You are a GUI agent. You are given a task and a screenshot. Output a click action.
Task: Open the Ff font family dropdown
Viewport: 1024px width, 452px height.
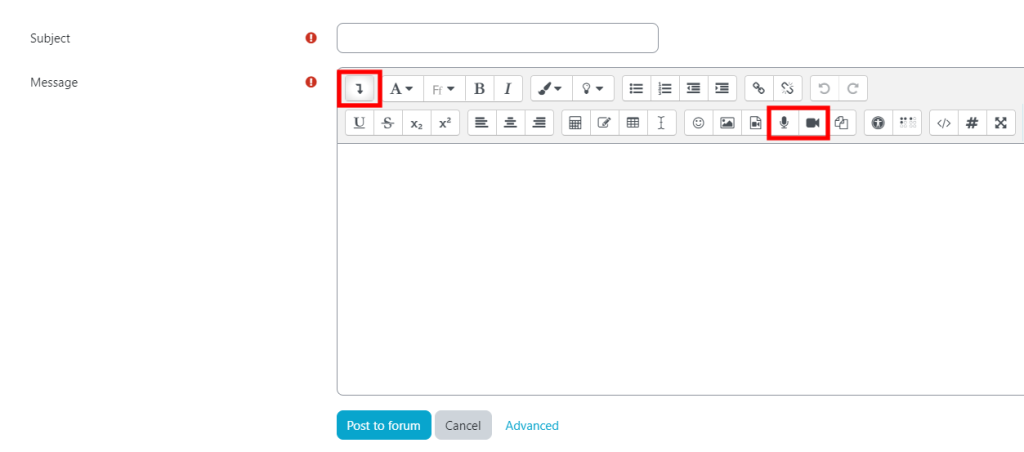point(443,89)
